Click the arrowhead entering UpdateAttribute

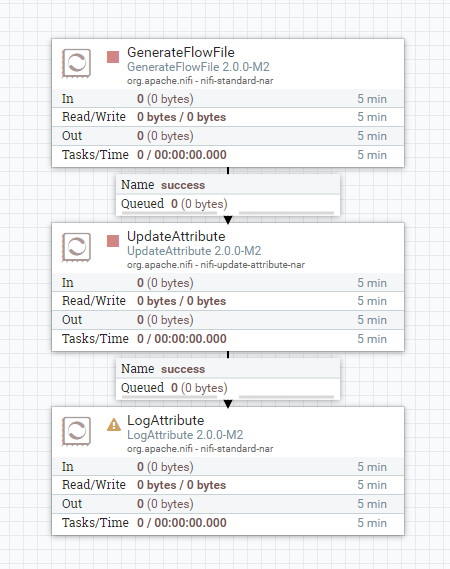tap(228, 220)
